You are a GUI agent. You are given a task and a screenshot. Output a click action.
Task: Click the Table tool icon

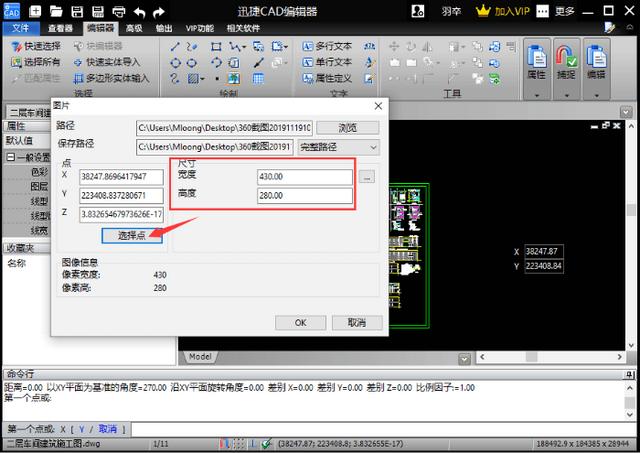point(258,78)
